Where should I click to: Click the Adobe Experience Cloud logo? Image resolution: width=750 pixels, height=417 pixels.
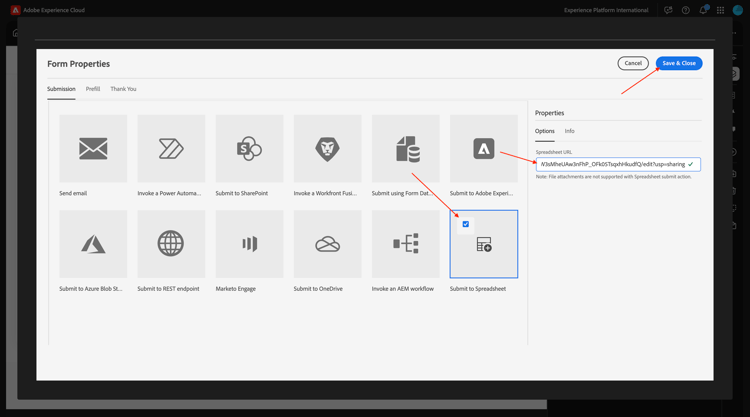coord(15,10)
